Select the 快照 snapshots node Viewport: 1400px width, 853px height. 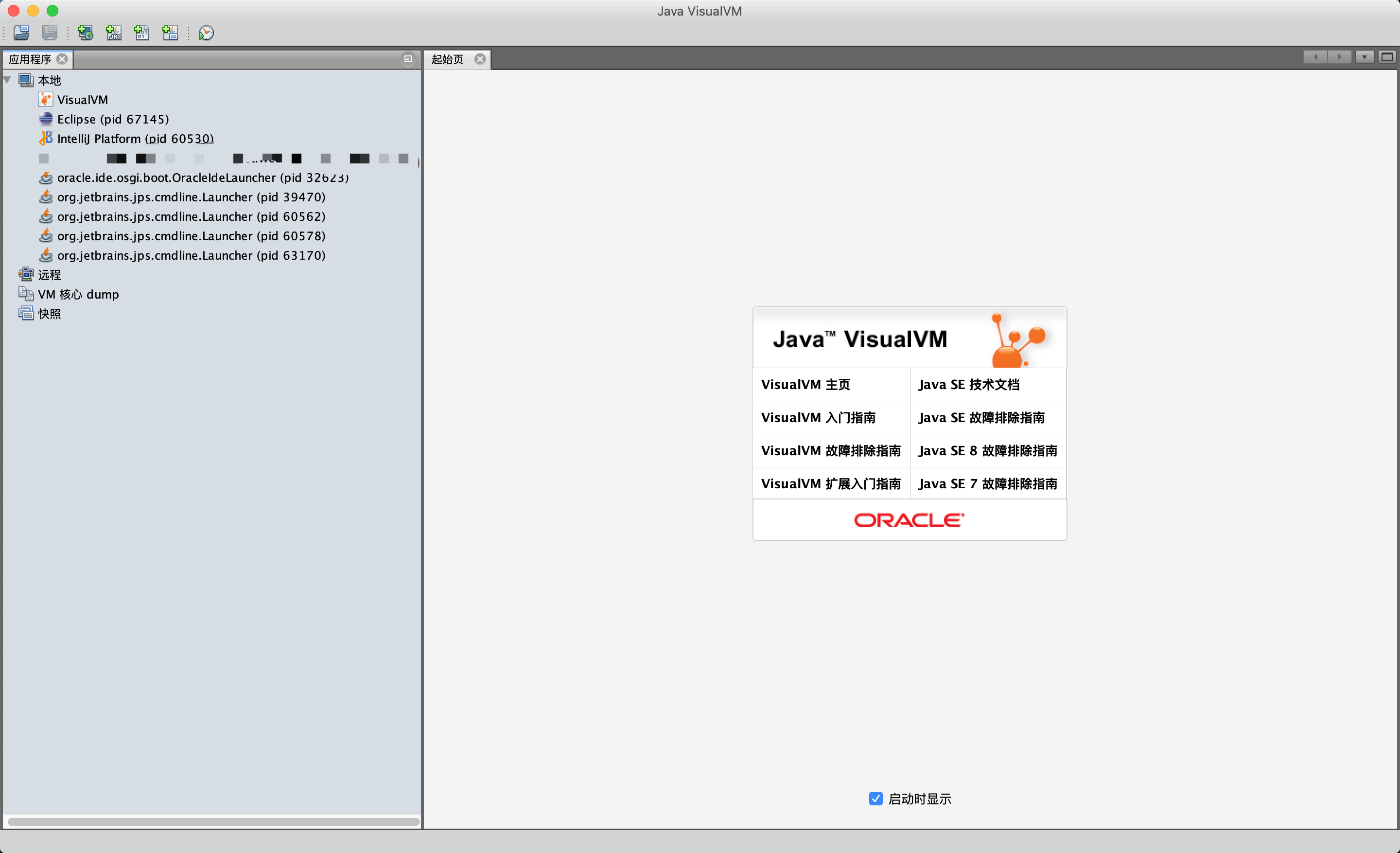point(50,314)
